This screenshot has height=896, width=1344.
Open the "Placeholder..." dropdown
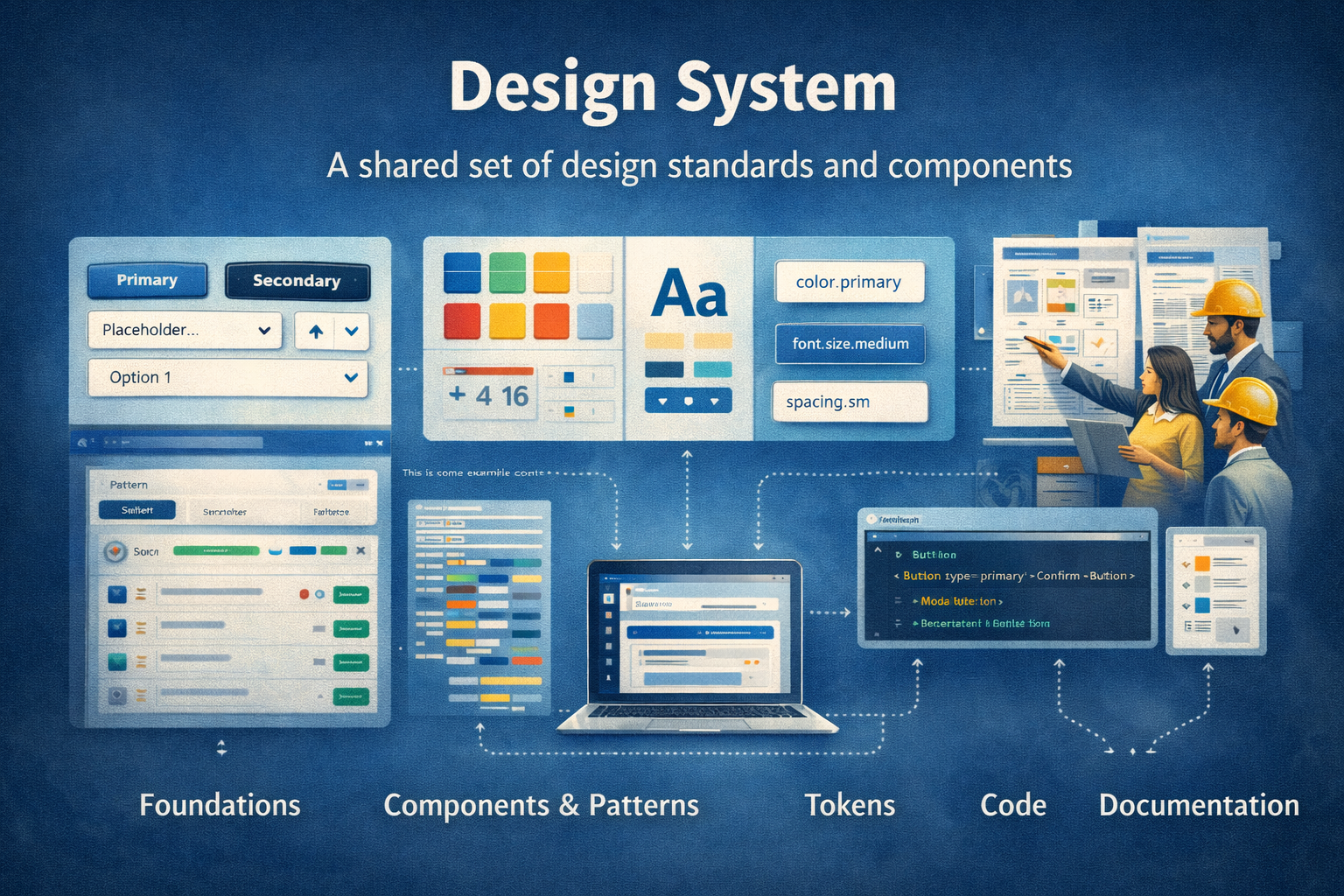pos(184,330)
